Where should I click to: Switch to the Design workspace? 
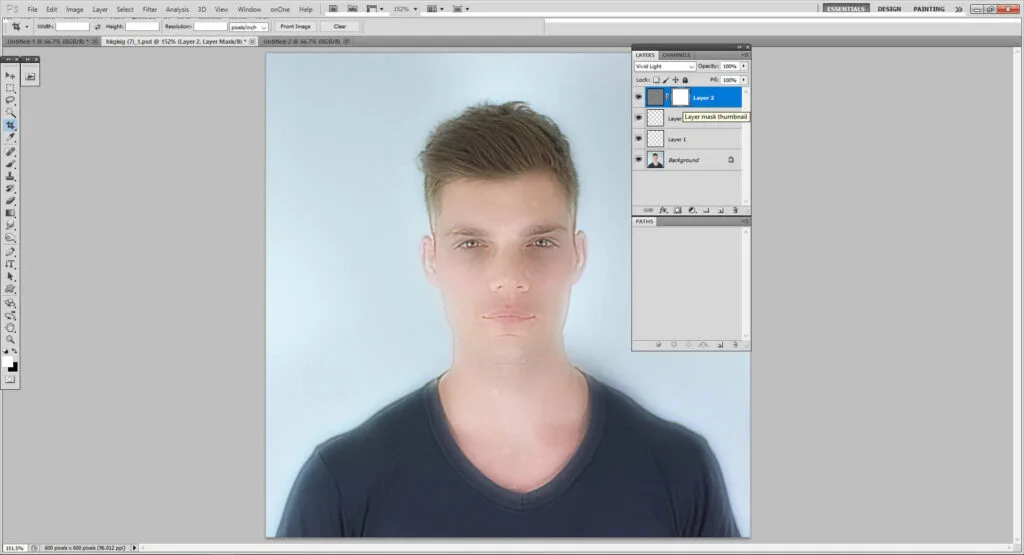pyautogui.click(x=889, y=9)
